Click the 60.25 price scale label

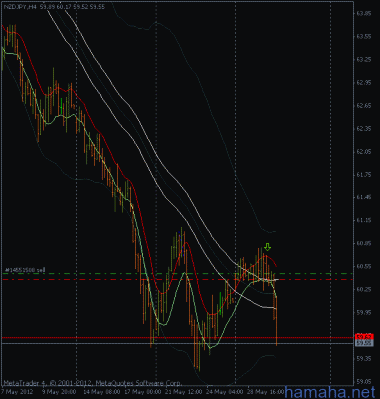point(364,290)
